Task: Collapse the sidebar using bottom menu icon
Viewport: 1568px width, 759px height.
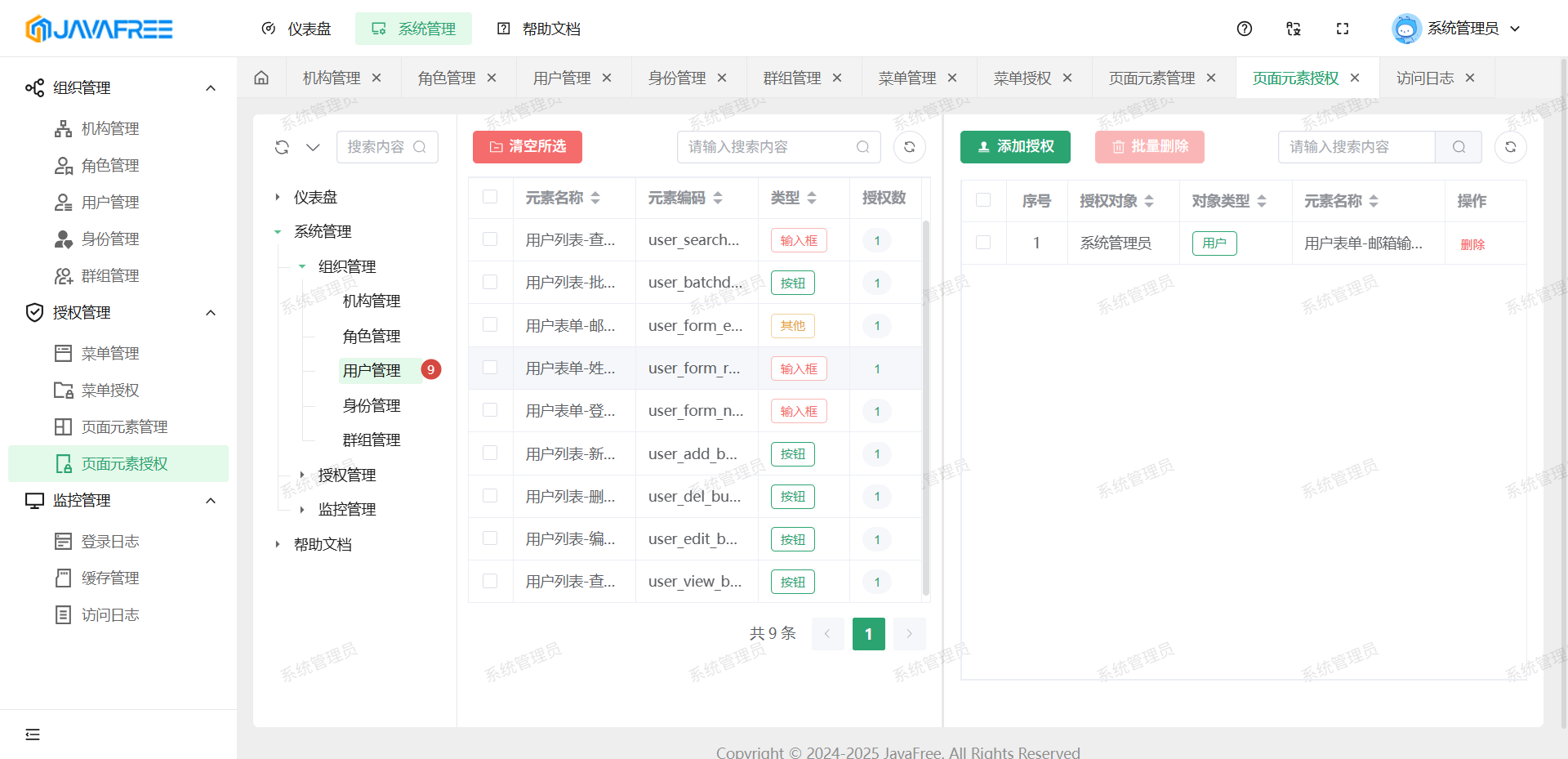Action: pos(33,734)
